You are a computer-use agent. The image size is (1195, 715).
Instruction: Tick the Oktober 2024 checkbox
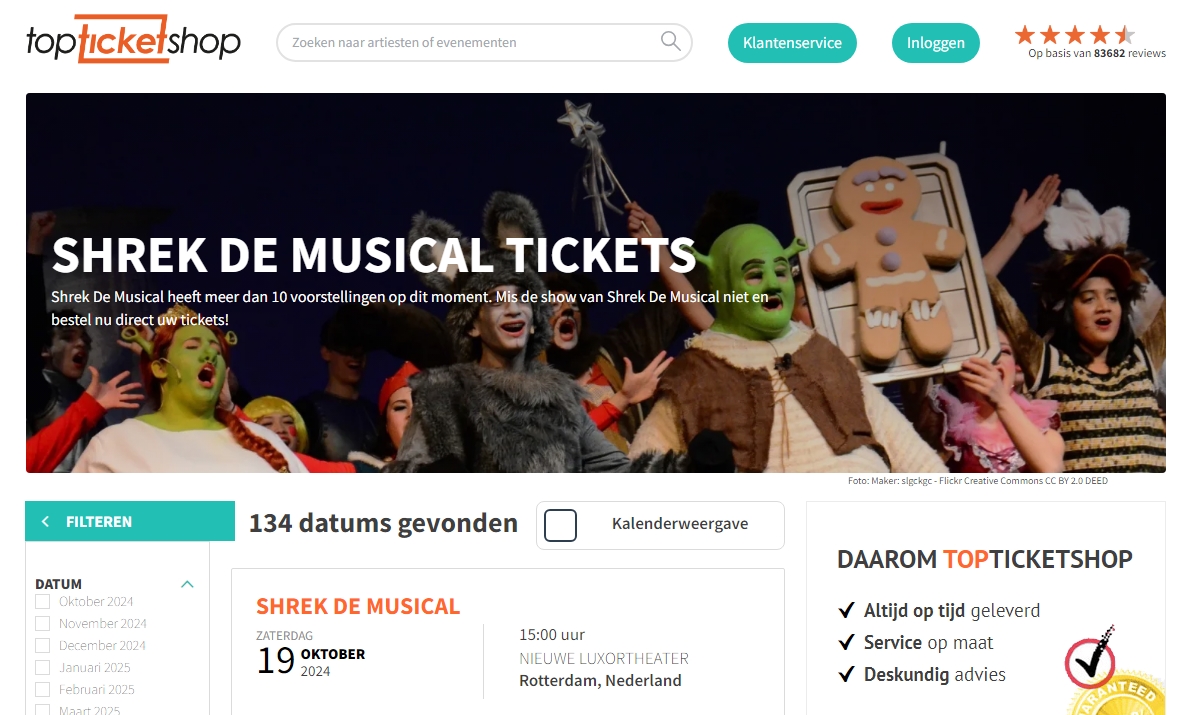43,601
